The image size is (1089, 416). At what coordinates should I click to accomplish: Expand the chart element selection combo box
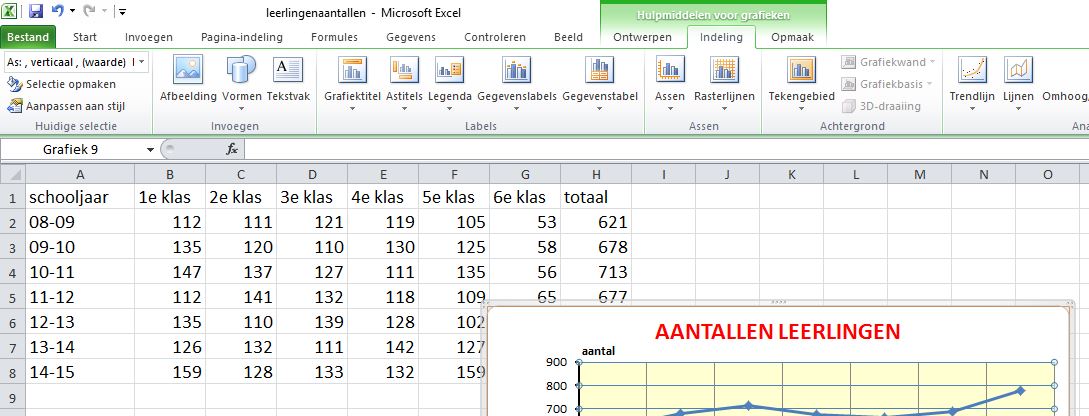(141, 62)
